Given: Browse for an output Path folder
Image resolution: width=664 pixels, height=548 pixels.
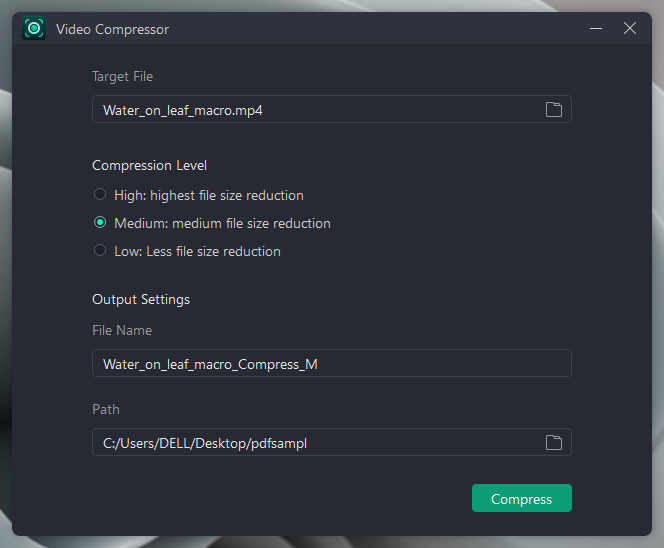Looking at the screenshot, I should [x=553, y=442].
